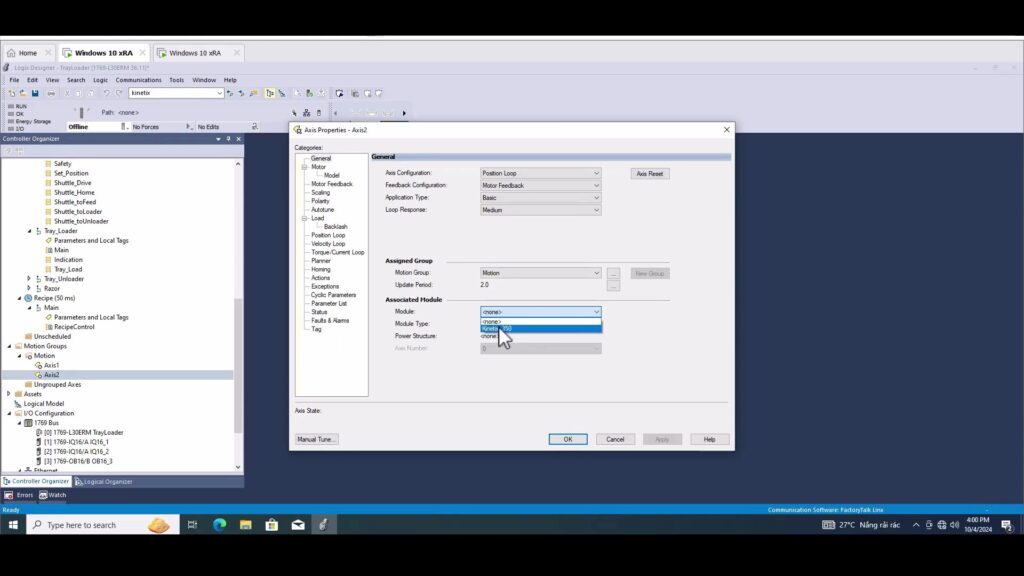
Task: Open File Explorer from the taskbar
Action: [x=245, y=525]
